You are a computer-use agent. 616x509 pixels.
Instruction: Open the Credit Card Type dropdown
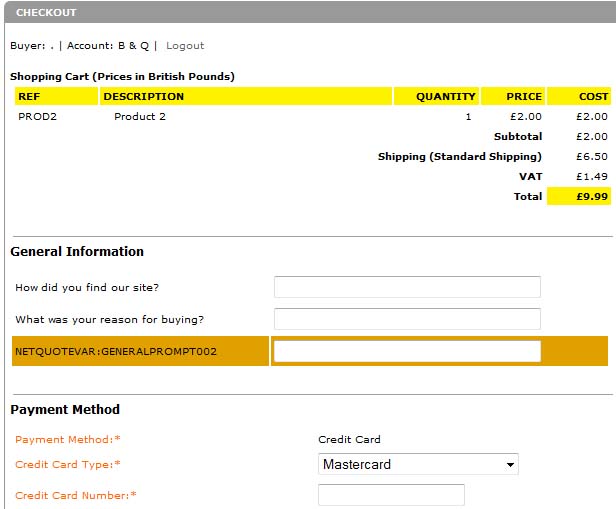[418, 465]
